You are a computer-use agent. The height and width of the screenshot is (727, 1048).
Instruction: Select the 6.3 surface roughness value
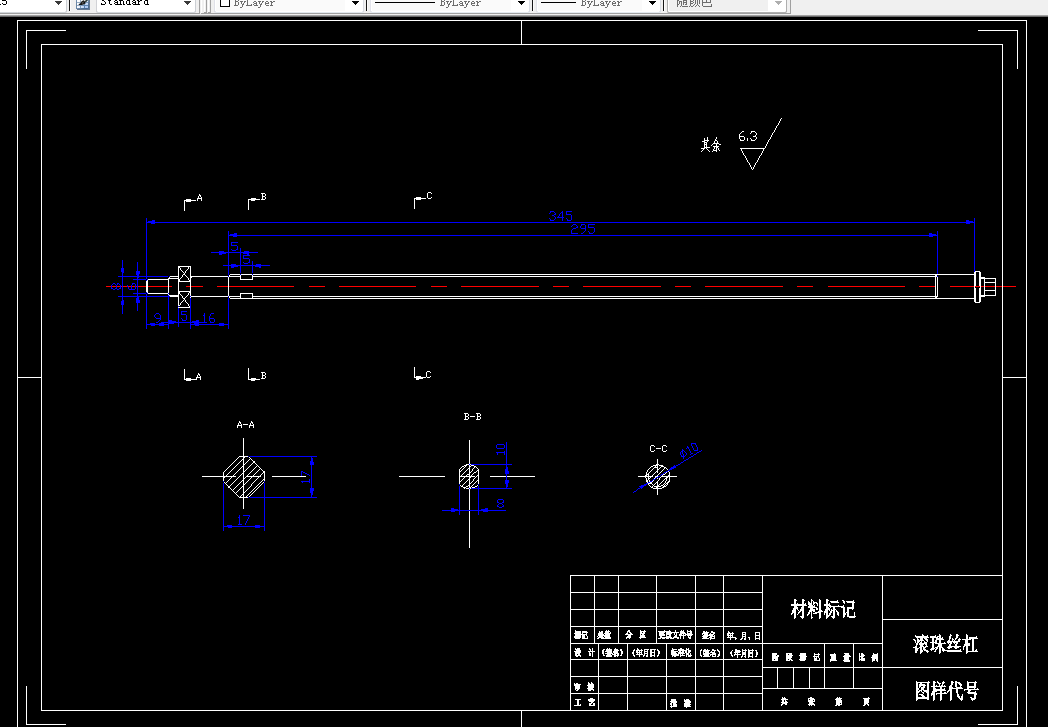(x=748, y=136)
